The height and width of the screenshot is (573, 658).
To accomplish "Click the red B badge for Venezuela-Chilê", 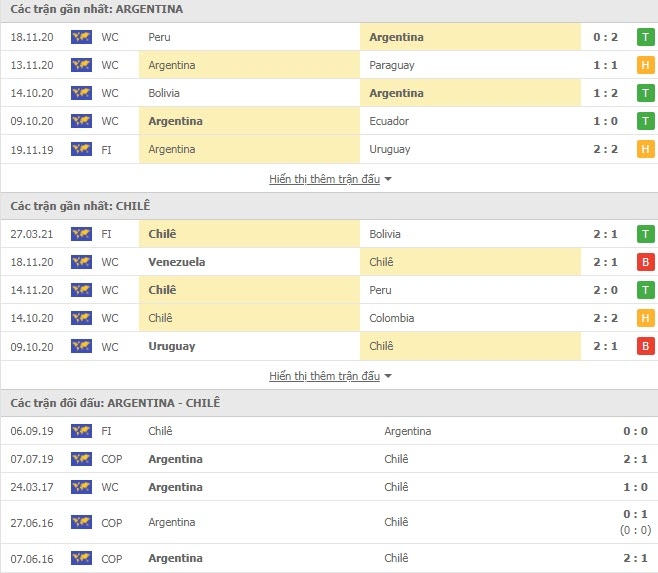I will (x=645, y=262).
